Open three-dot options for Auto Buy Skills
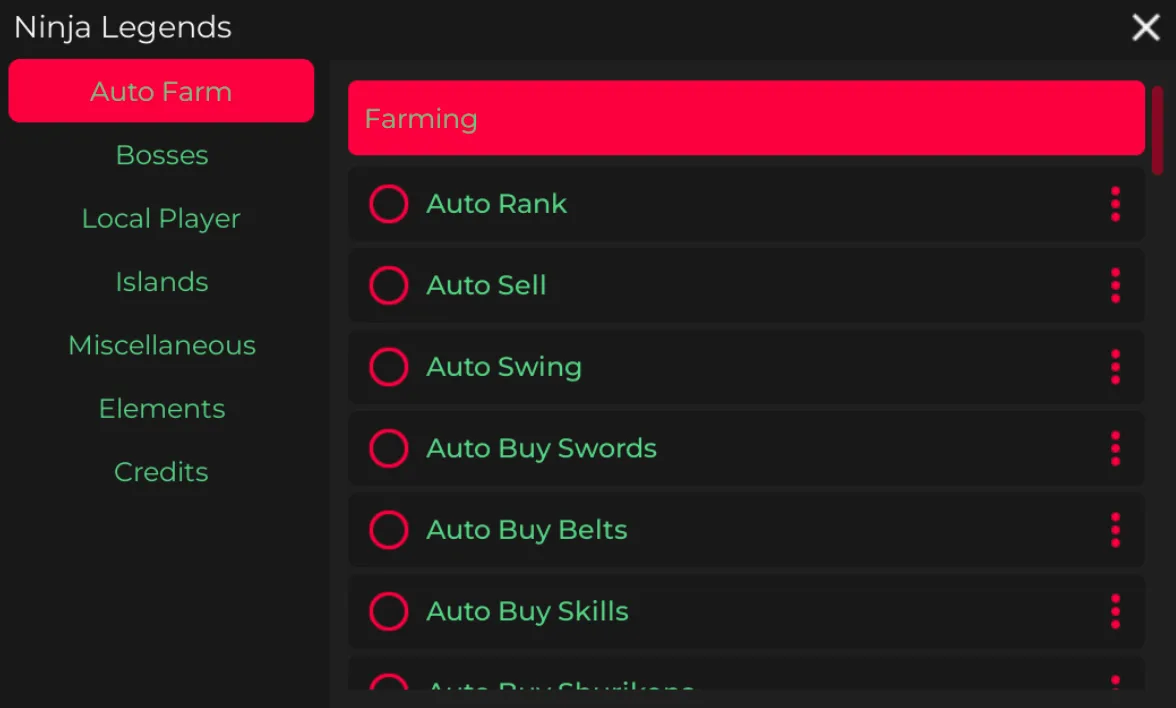 click(x=1115, y=612)
